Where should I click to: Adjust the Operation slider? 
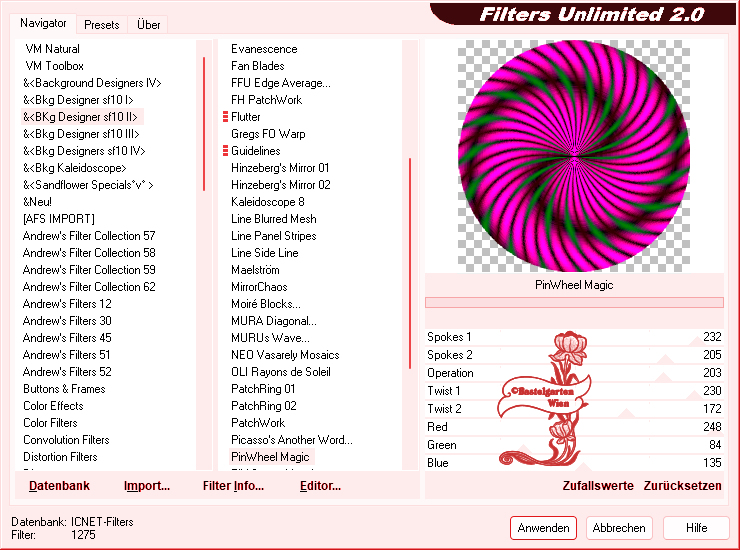(574, 373)
